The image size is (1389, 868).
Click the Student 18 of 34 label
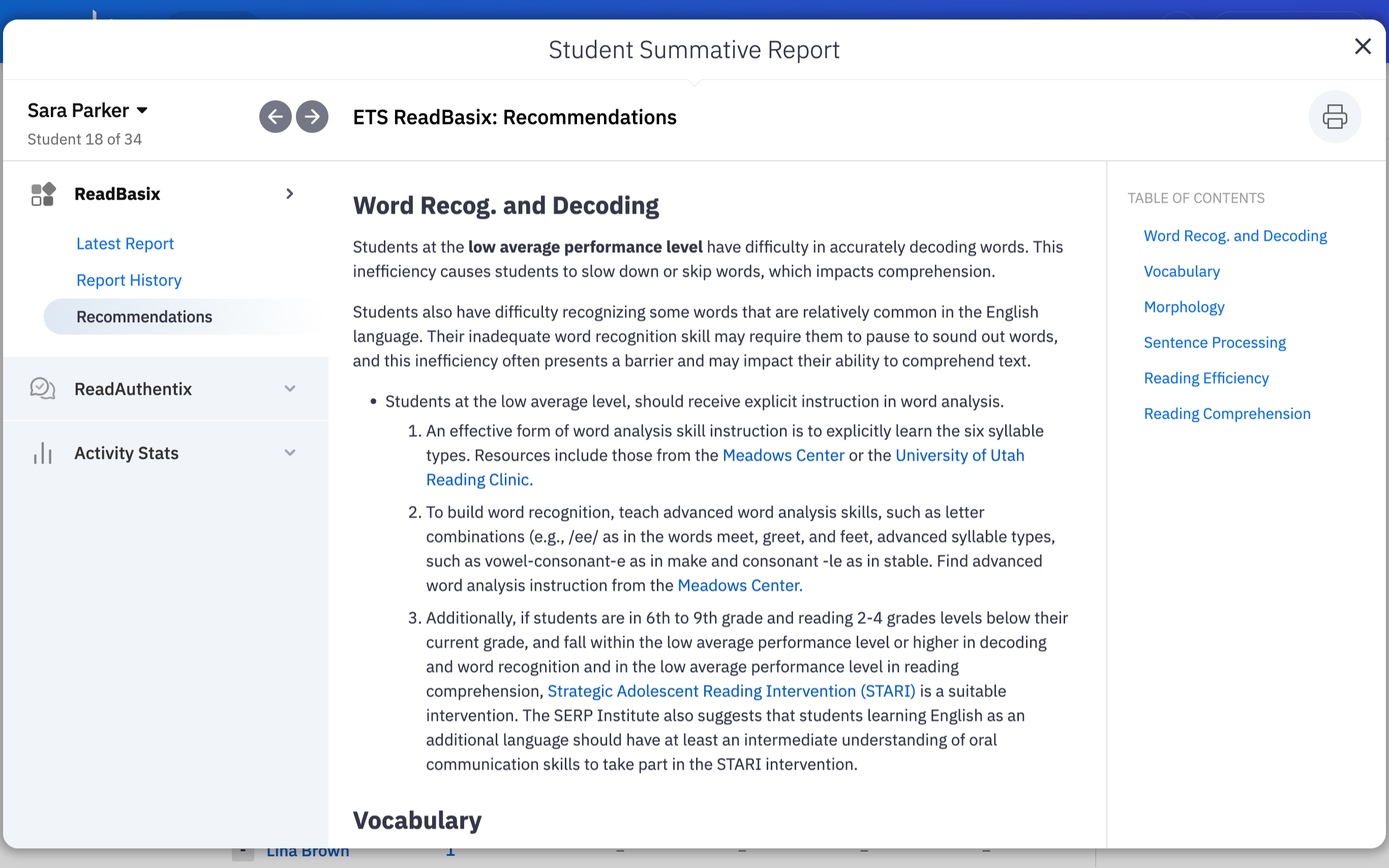click(x=84, y=139)
